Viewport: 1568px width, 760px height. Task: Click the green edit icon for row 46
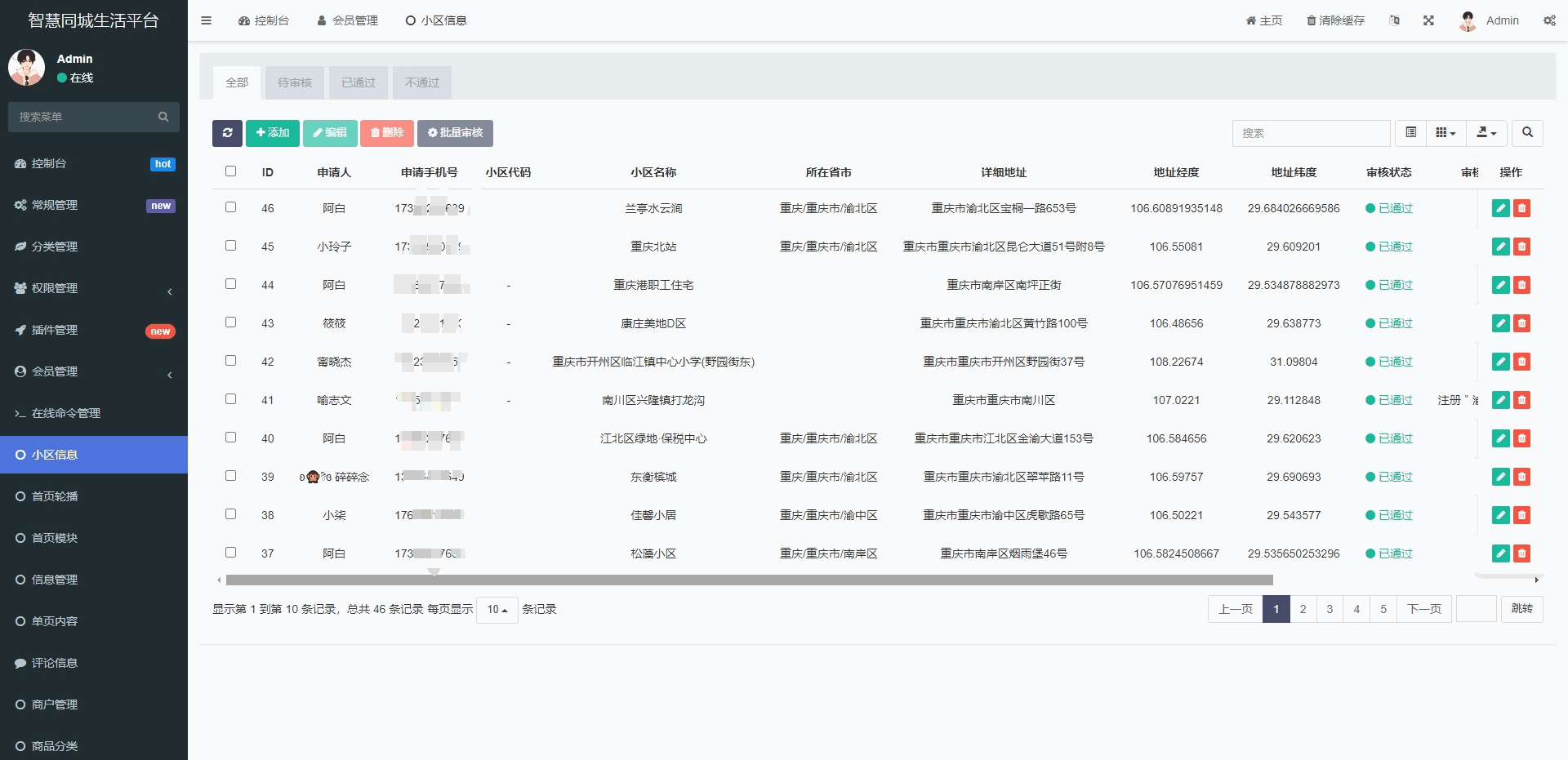[1500, 208]
